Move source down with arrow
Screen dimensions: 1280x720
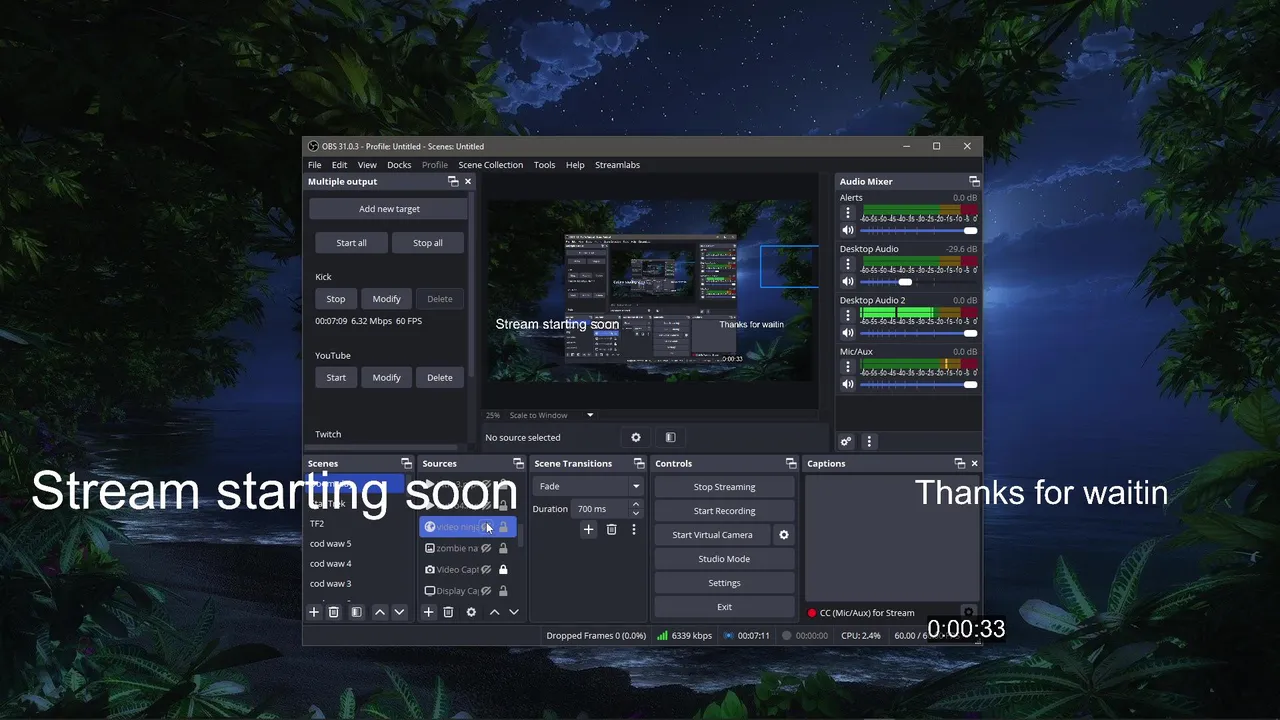514,612
